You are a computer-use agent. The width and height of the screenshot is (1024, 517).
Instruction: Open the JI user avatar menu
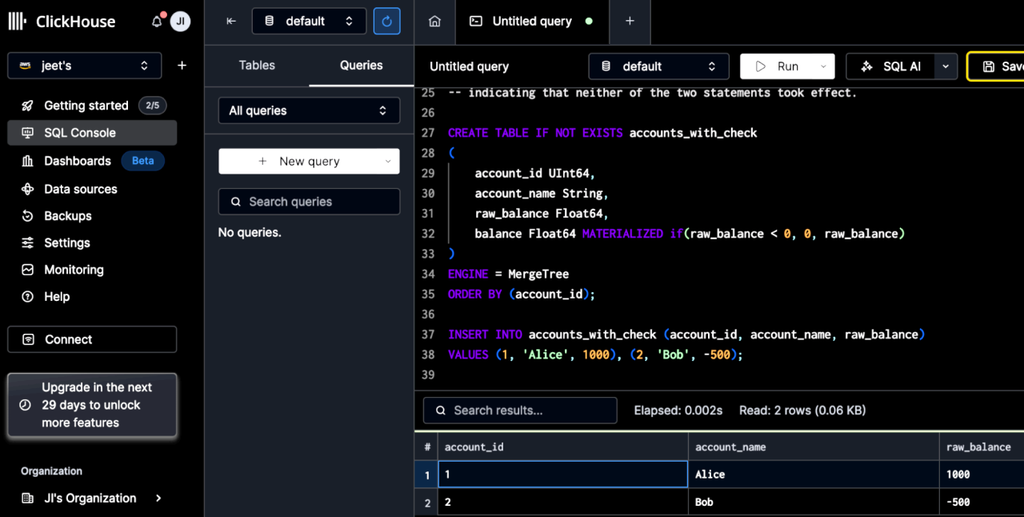coord(180,21)
